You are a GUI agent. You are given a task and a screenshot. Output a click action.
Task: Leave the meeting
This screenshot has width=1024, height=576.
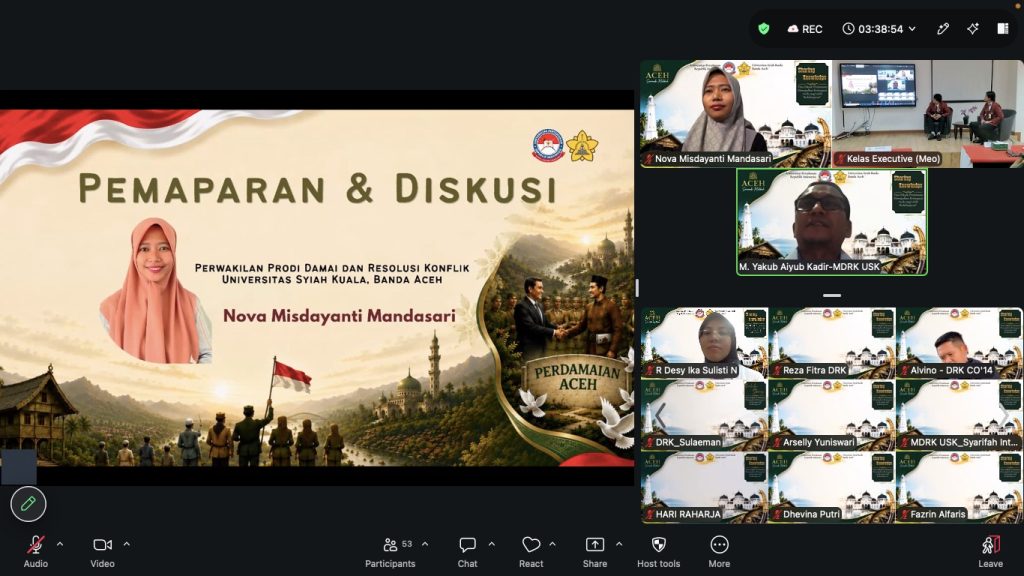[991, 551]
